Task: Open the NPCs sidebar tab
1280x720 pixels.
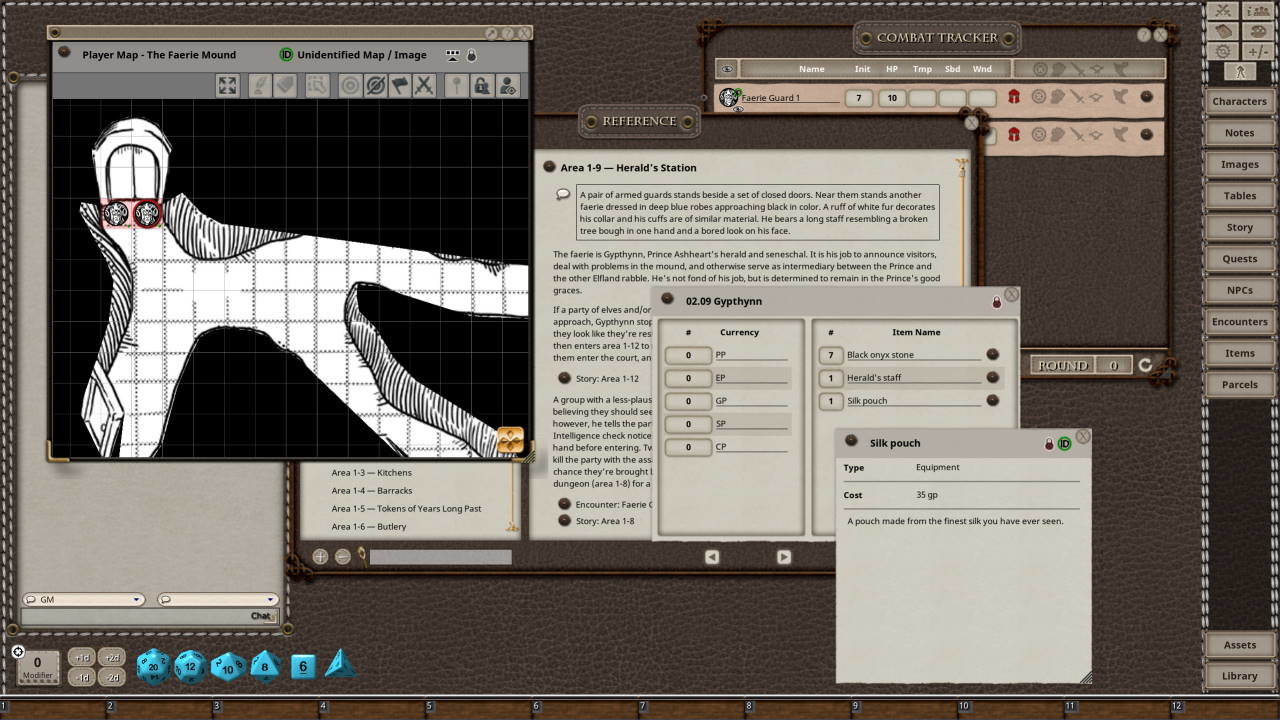Action: click(1239, 290)
